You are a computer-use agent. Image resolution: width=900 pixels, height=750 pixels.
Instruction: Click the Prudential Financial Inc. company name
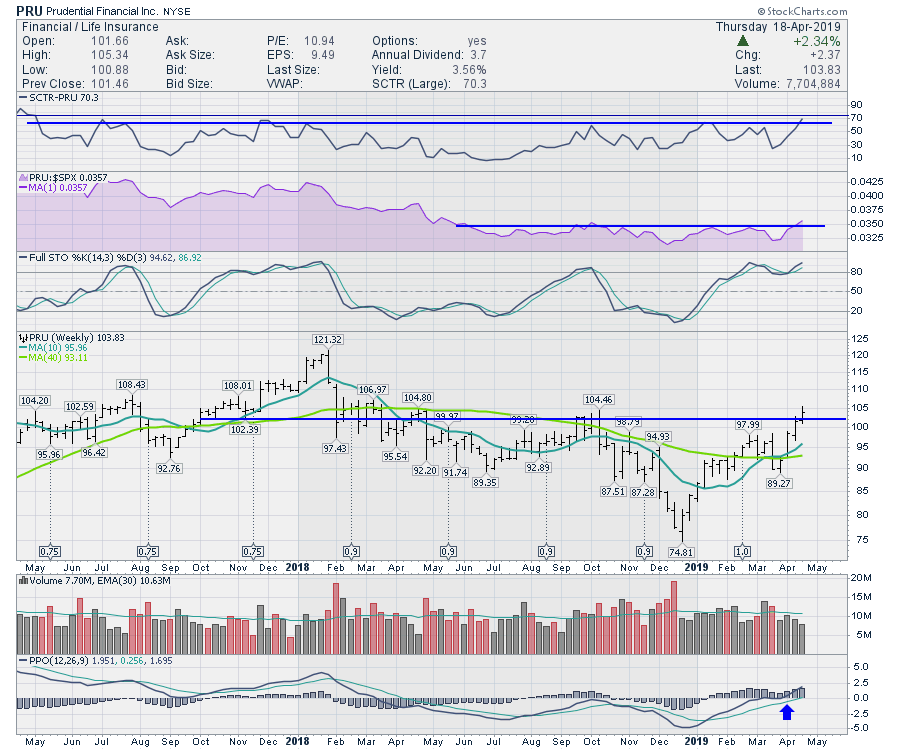point(102,11)
